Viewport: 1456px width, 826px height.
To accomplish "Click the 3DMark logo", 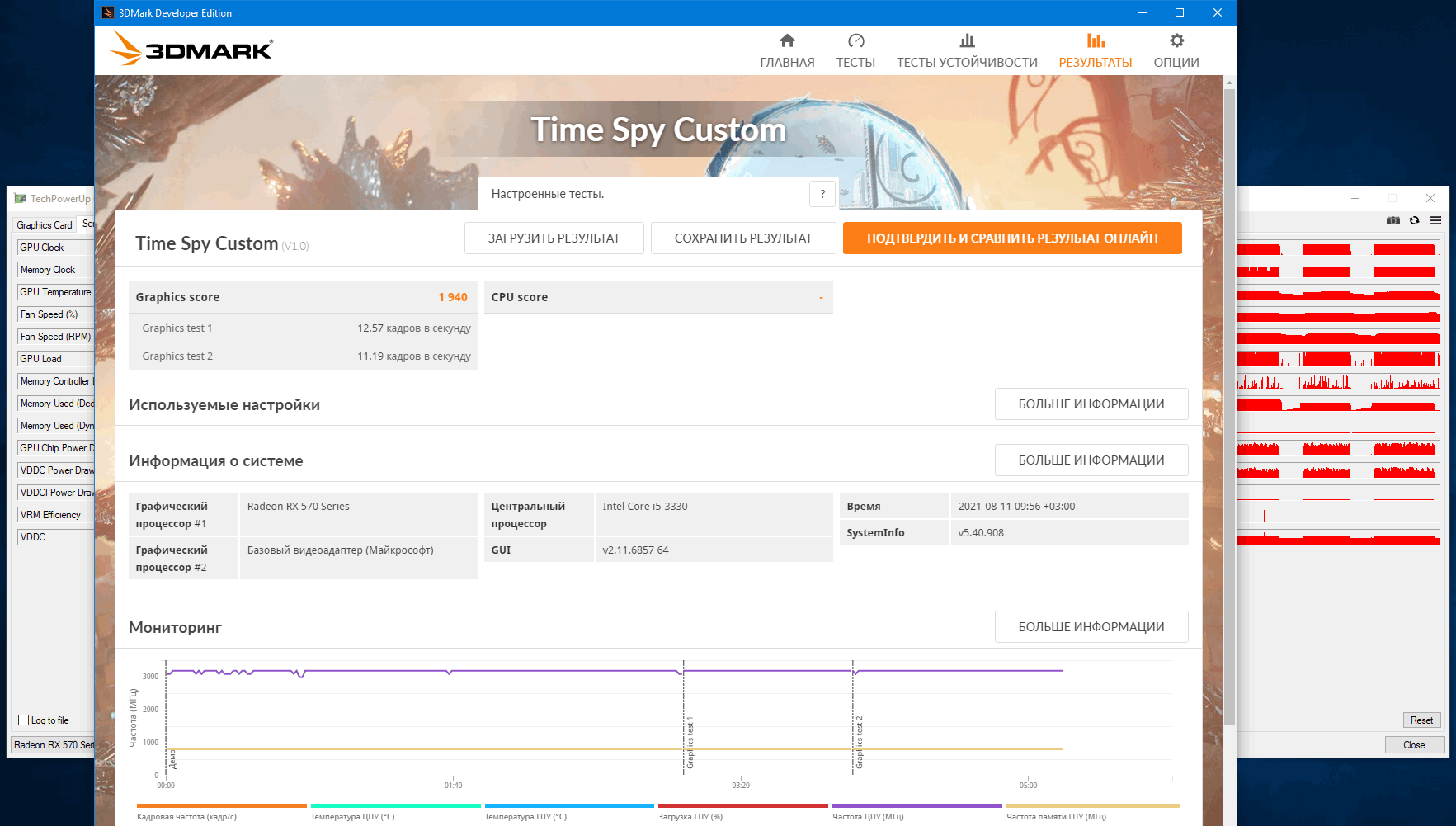I will coord(191,49).
